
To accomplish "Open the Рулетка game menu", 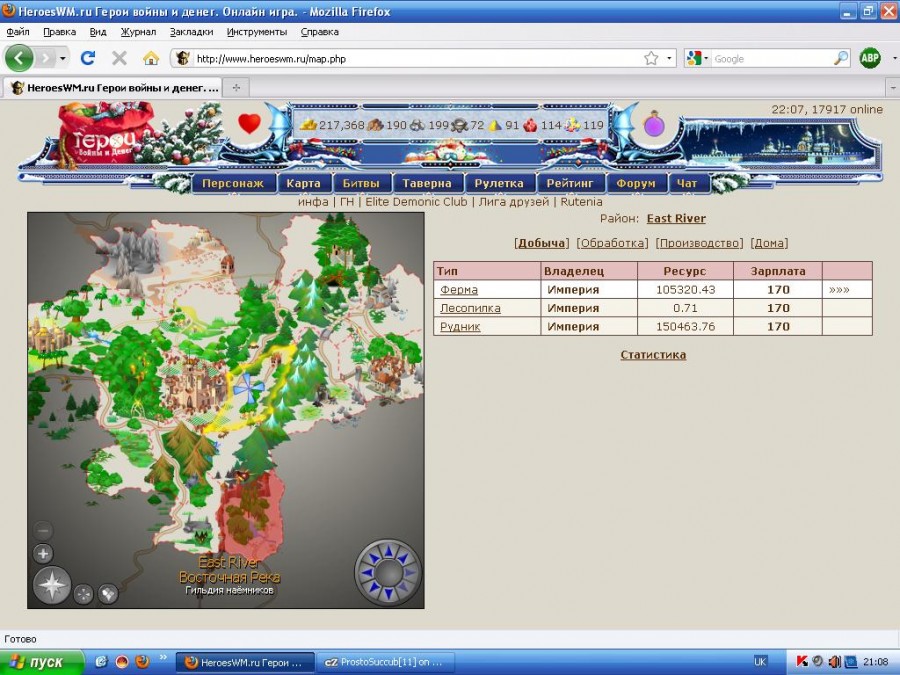I will click(x=499, y=184).
